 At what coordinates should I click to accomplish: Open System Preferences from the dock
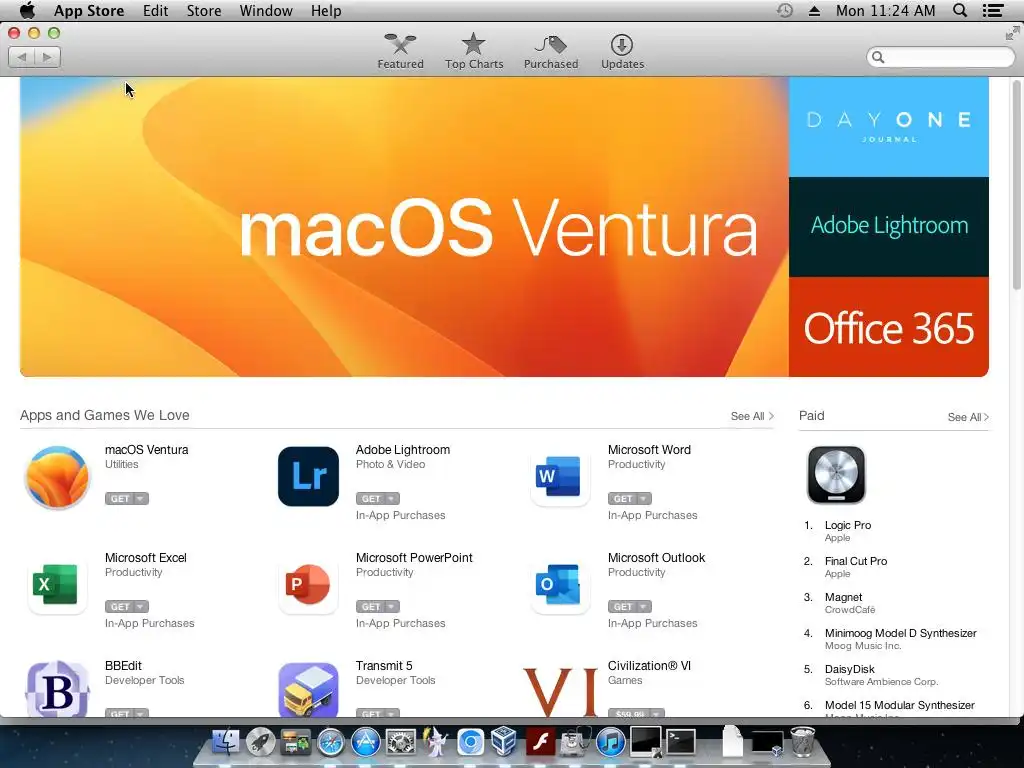[400, 742]
